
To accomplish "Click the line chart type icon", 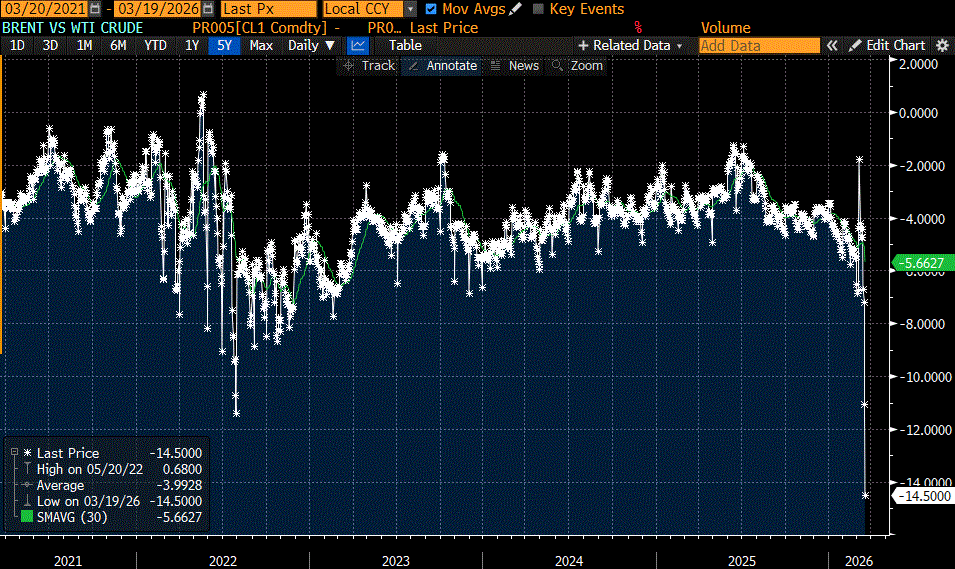I will coord(358,45).
